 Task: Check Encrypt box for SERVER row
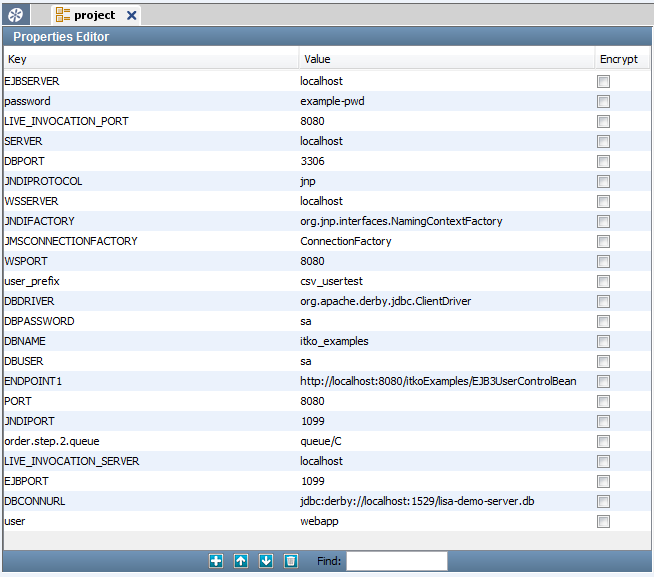tap(603, 141)
